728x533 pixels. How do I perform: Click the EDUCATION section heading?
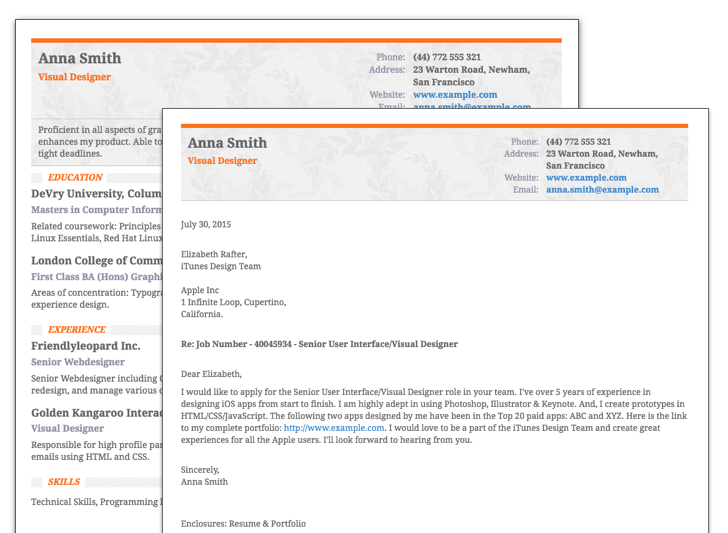pos(75,177)
